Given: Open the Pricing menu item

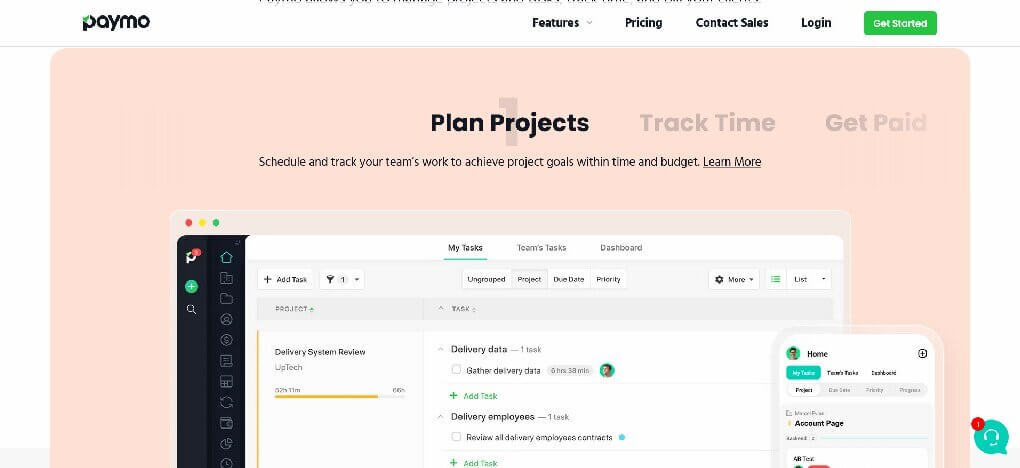Looking at the screenshot, I should [x=643, y=23].
